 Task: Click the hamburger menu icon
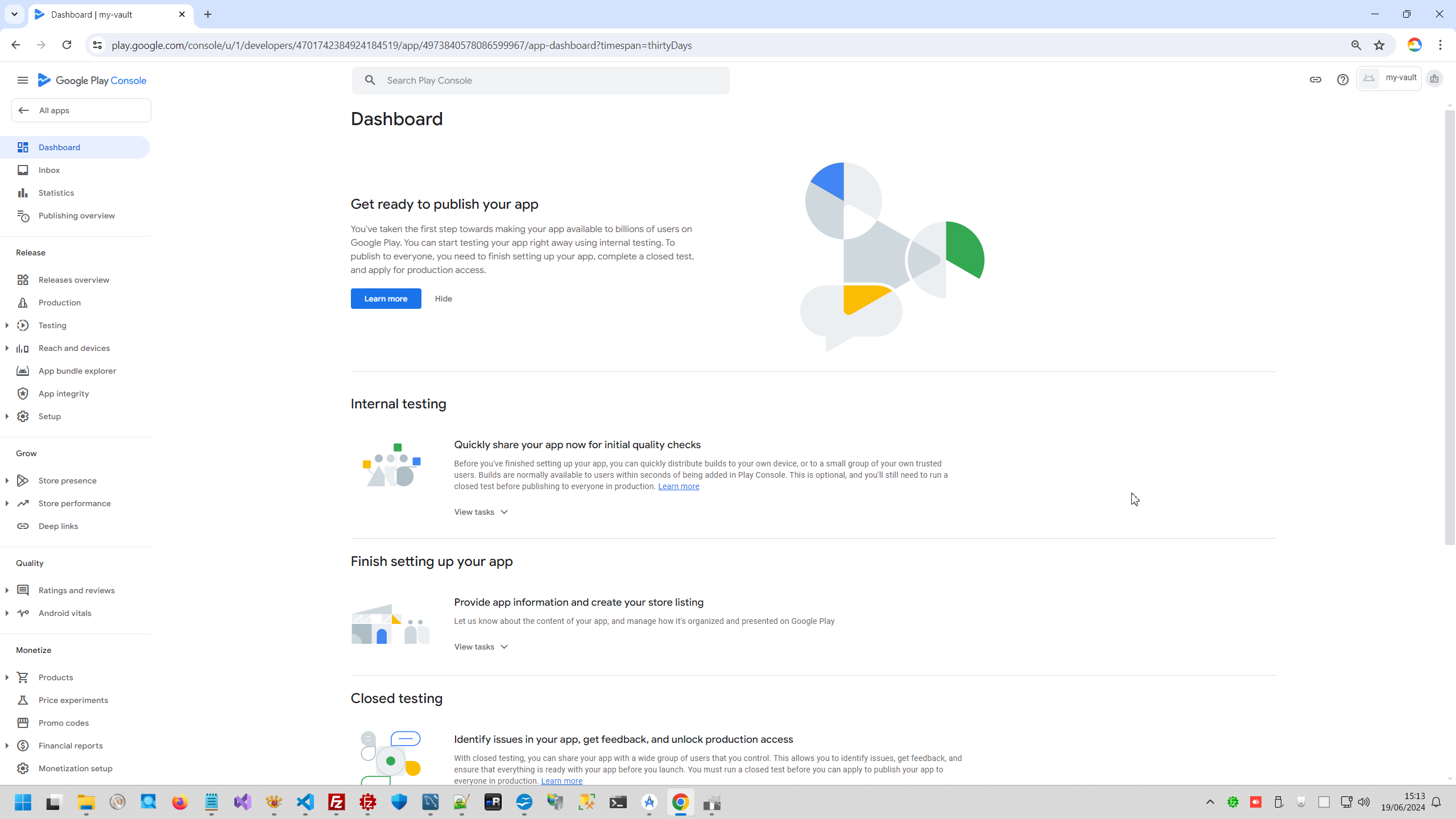click(x=23, y=80)
